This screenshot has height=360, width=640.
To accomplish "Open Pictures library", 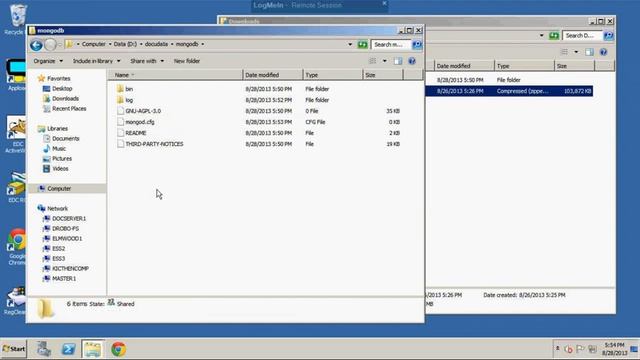I will point(62,159).
